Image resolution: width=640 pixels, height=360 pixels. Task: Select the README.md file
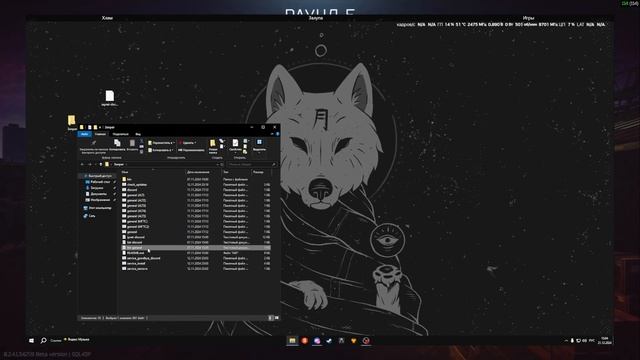coord(196,253)
